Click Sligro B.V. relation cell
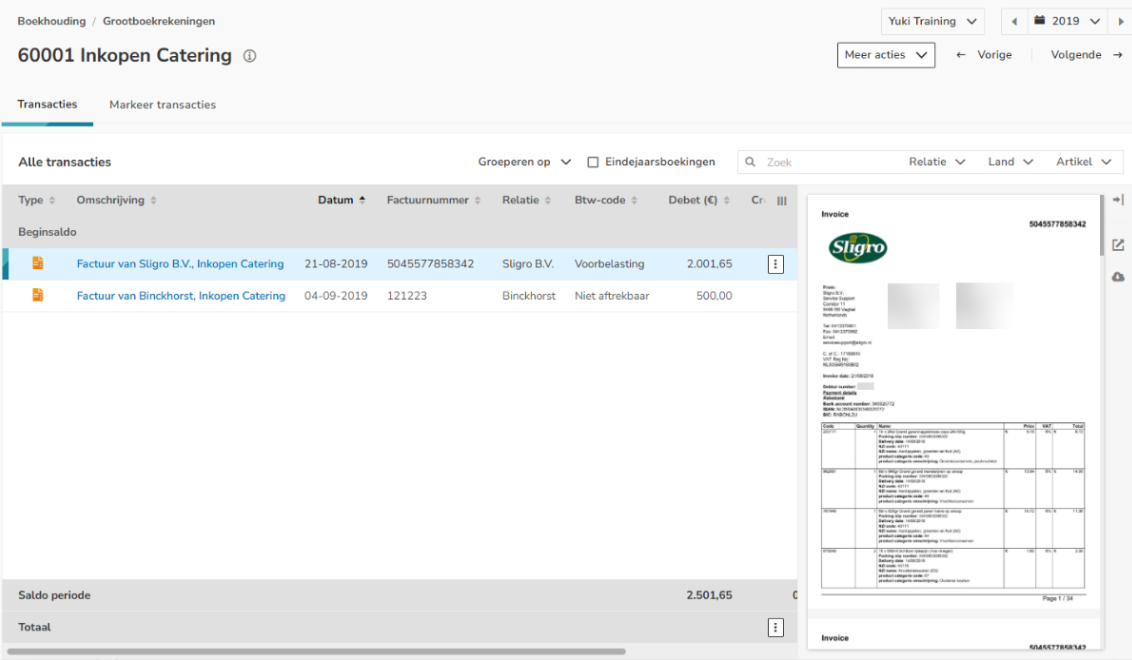The image size is (1132, 660). (x=528, y=264)
